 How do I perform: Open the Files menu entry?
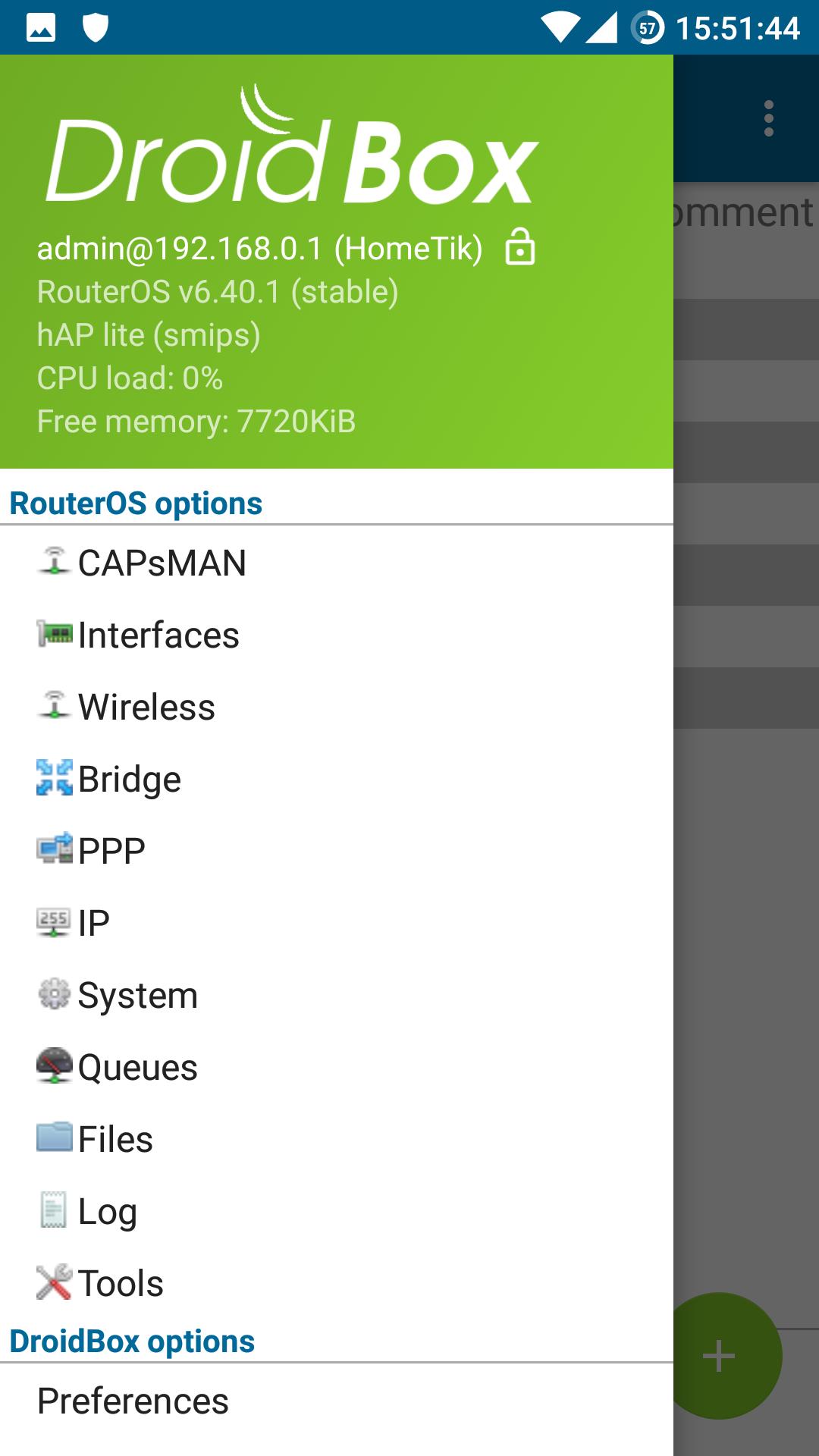115,1139
